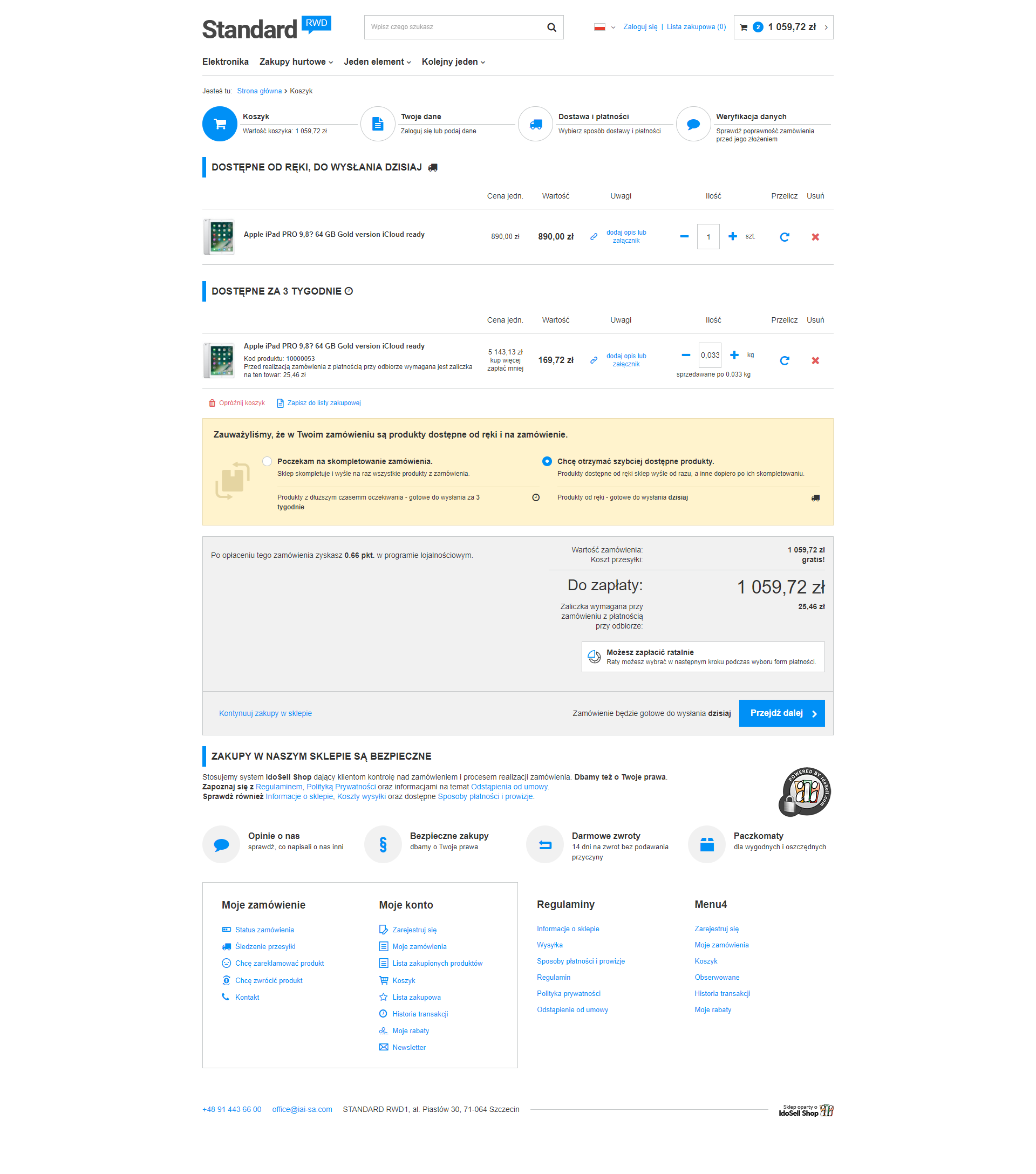
Task: Click the arrow next to cart total
Action: tap(826, 27)
